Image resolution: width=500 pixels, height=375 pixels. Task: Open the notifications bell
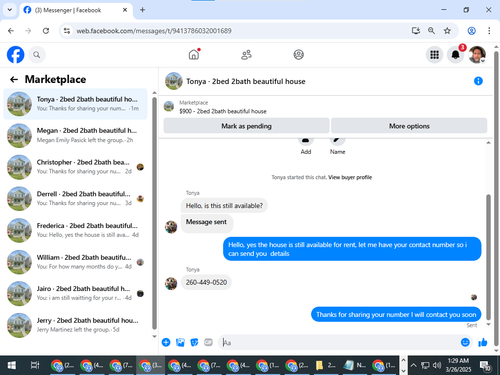coord(455,54)
